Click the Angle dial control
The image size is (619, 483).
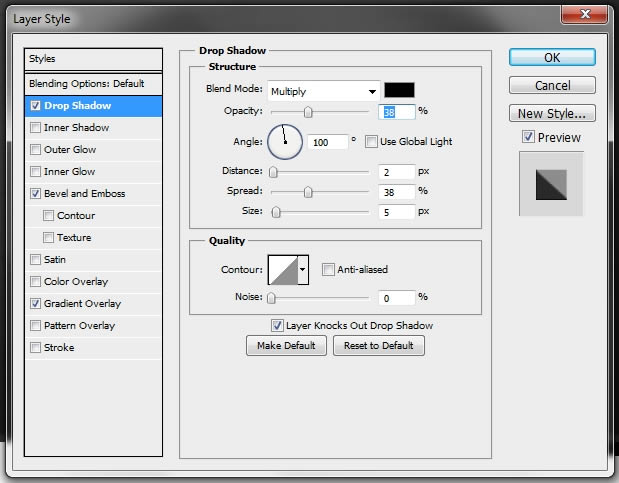[x=285, y=142]
